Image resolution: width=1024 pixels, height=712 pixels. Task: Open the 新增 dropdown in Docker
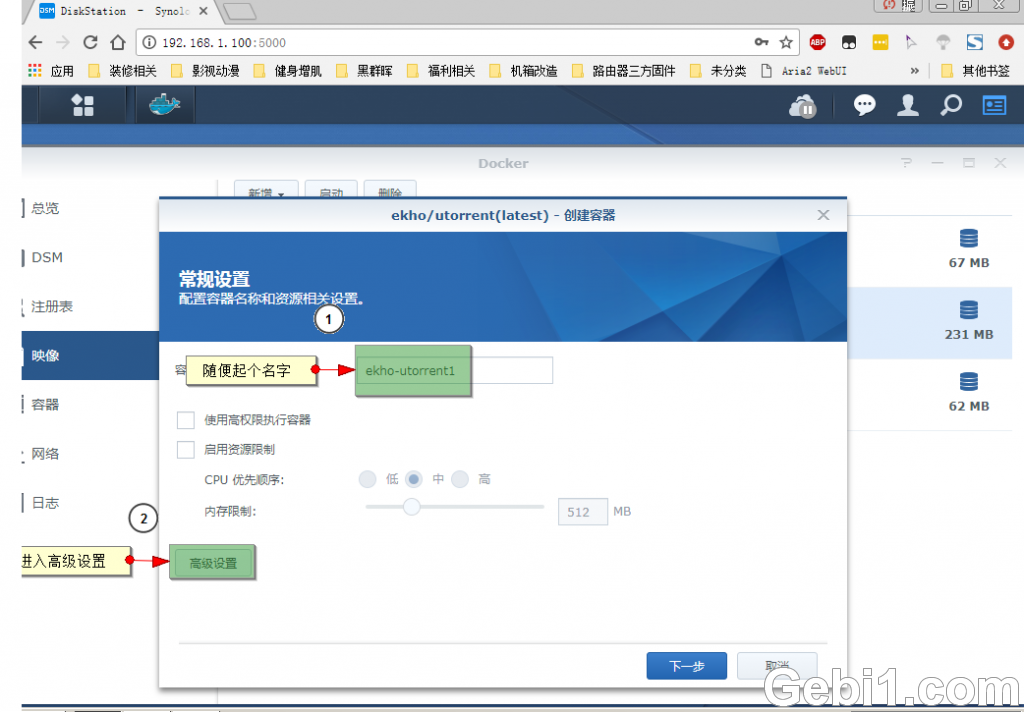(x=266, y=192)
